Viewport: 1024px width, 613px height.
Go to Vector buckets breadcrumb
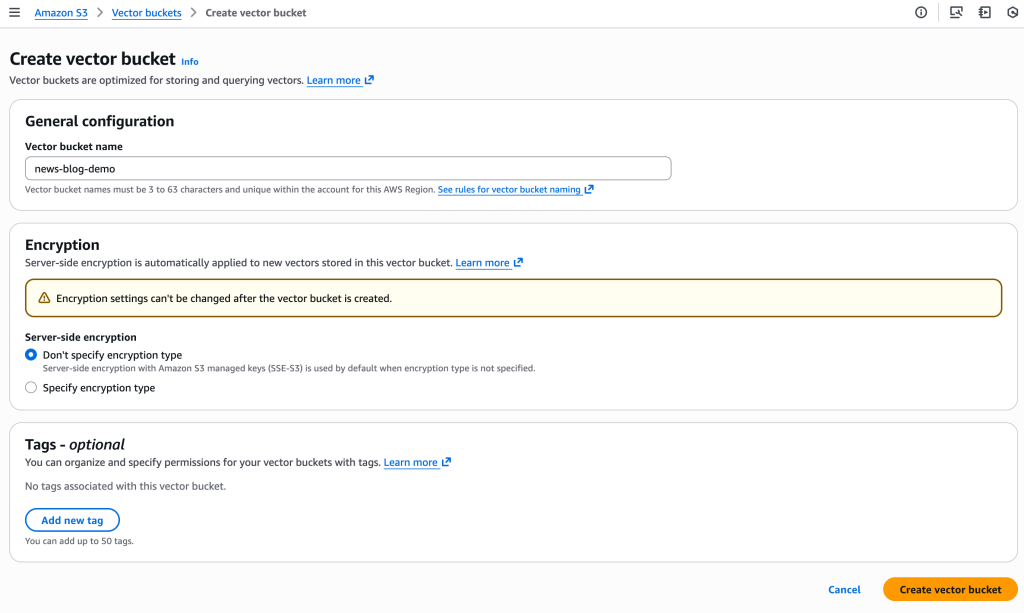pos(146,13)
